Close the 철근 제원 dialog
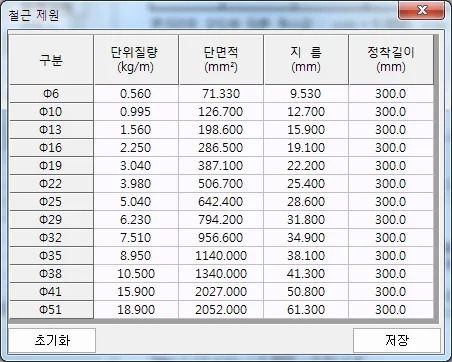452x362 pixels. click(x=422, y=10)
